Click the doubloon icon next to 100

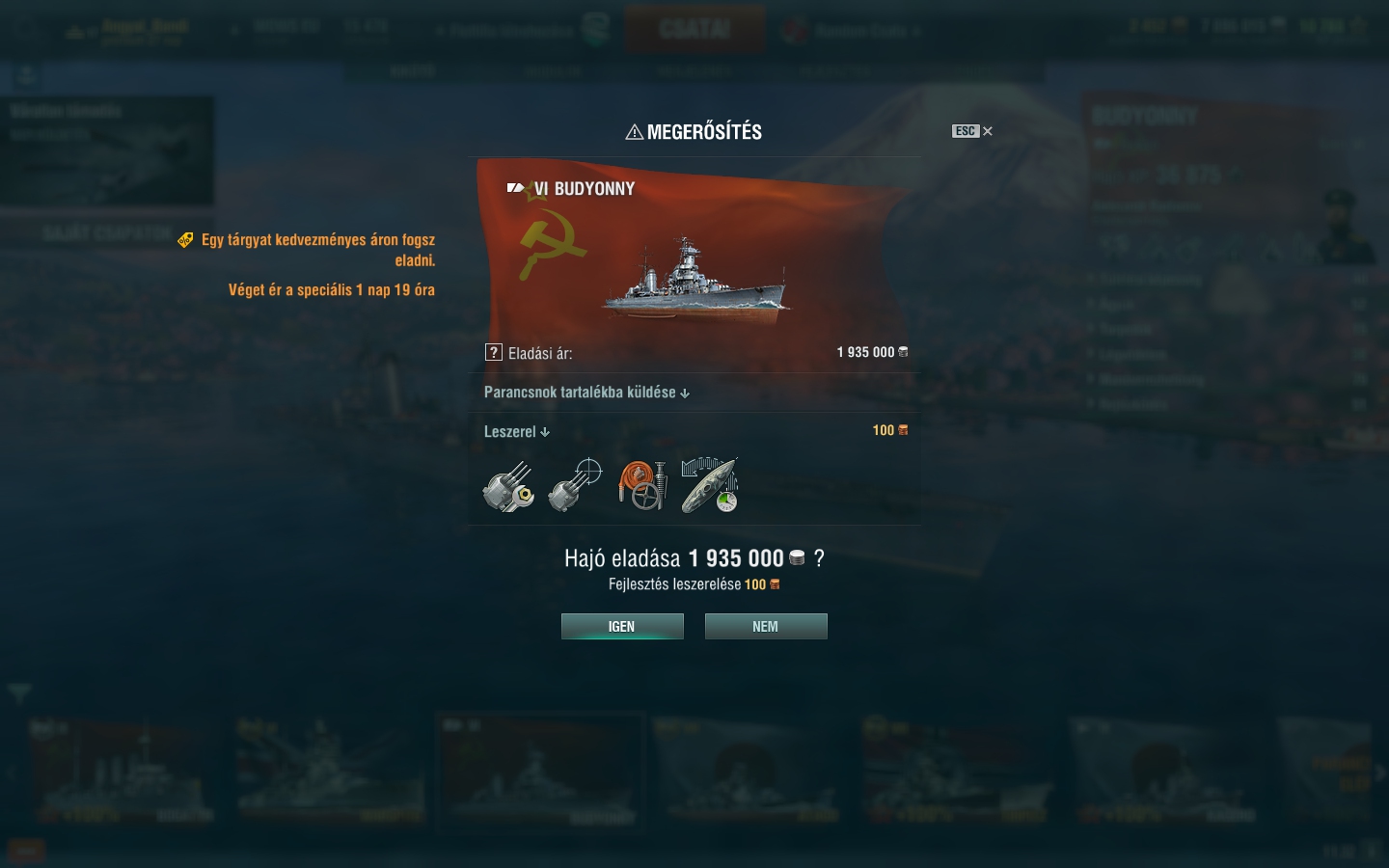[x=904, y=430]
